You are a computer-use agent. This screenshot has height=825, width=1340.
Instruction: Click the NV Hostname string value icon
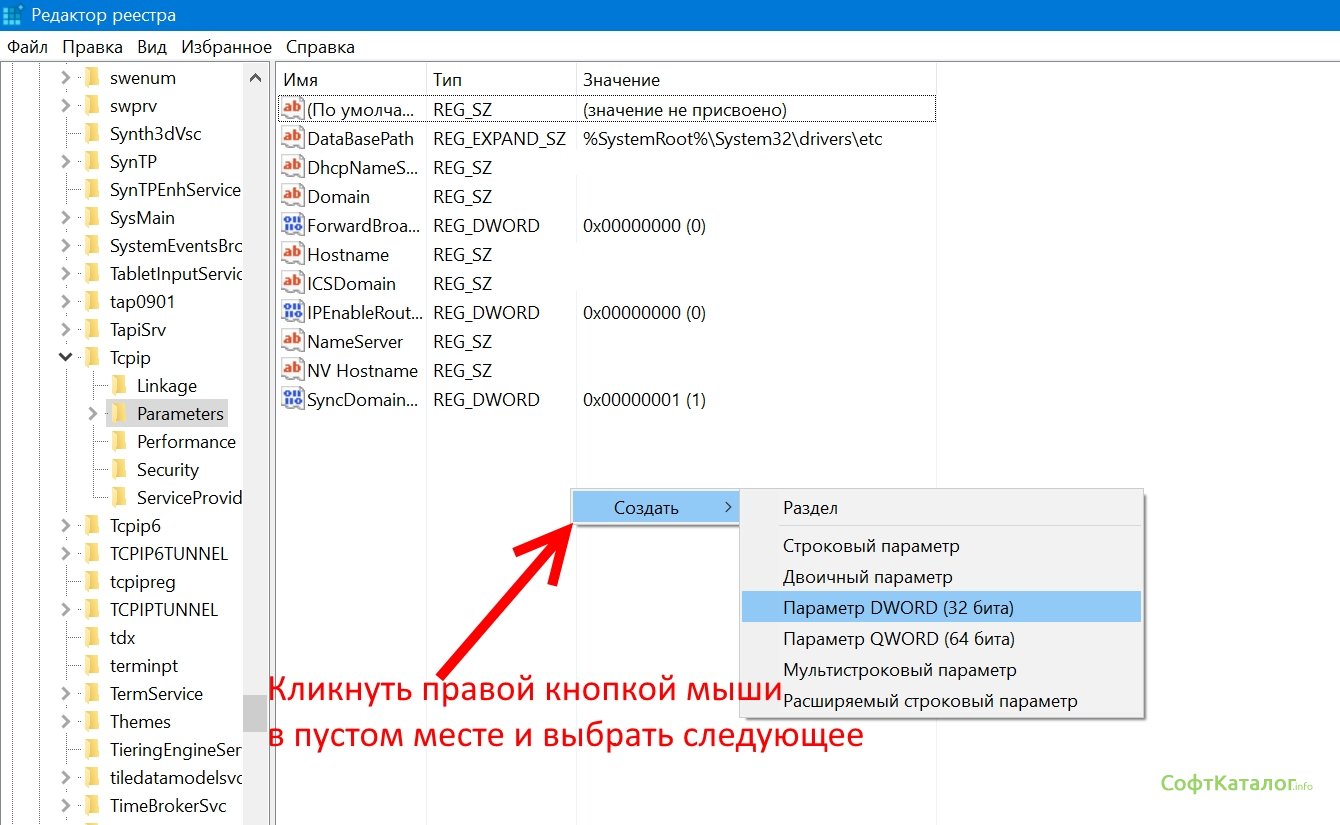pos(292,370)
